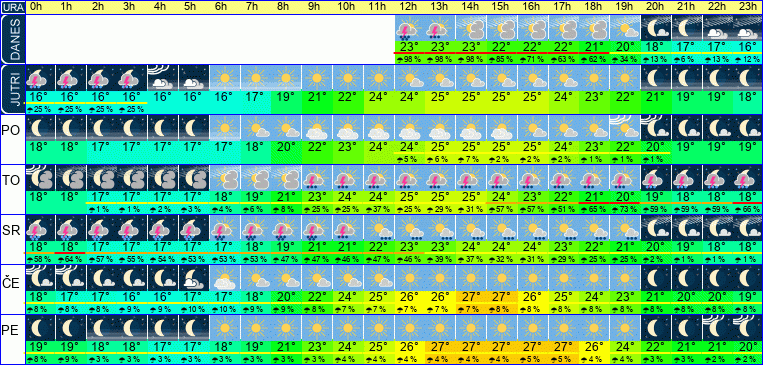Image resolution: width=763 pixels, height=365 pixels.
Task: Click the URA header label
Action: pos(13,7)
